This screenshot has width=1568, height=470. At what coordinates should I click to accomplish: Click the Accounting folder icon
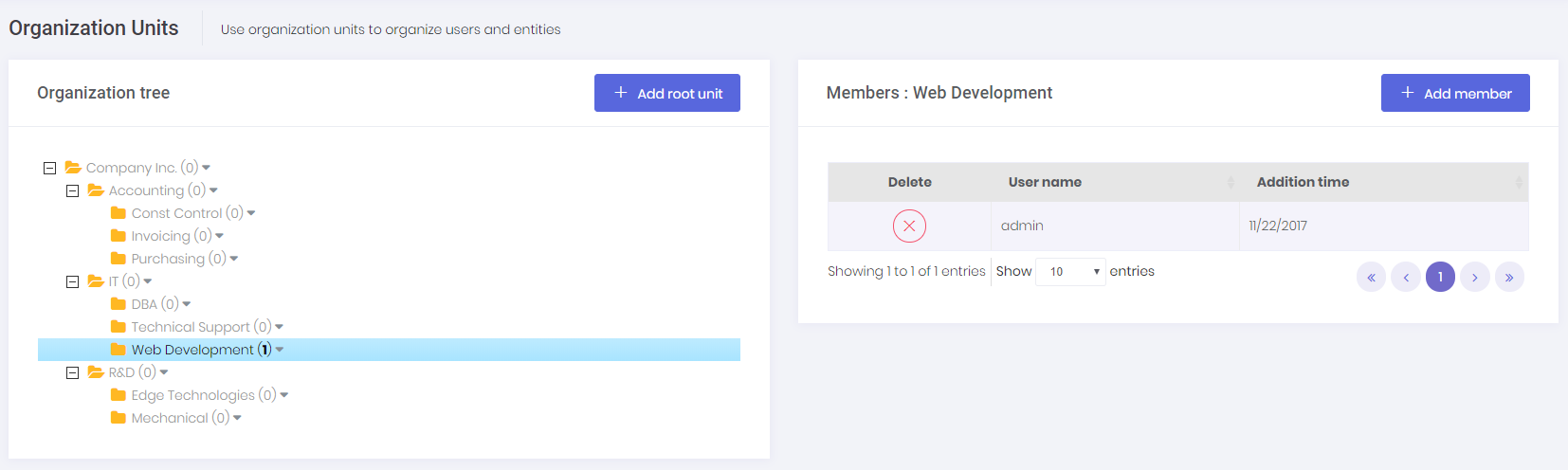pyautogui.click(x=96, y=190)
